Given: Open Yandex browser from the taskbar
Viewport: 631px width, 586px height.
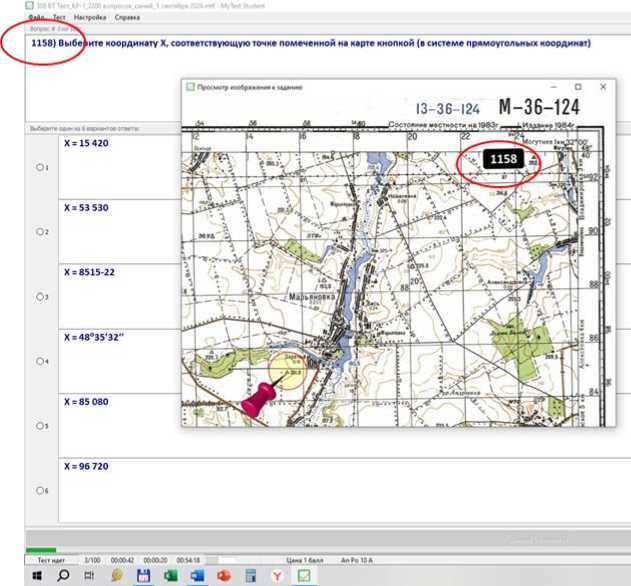Looking at the screenshot, I should pos(277,576).
